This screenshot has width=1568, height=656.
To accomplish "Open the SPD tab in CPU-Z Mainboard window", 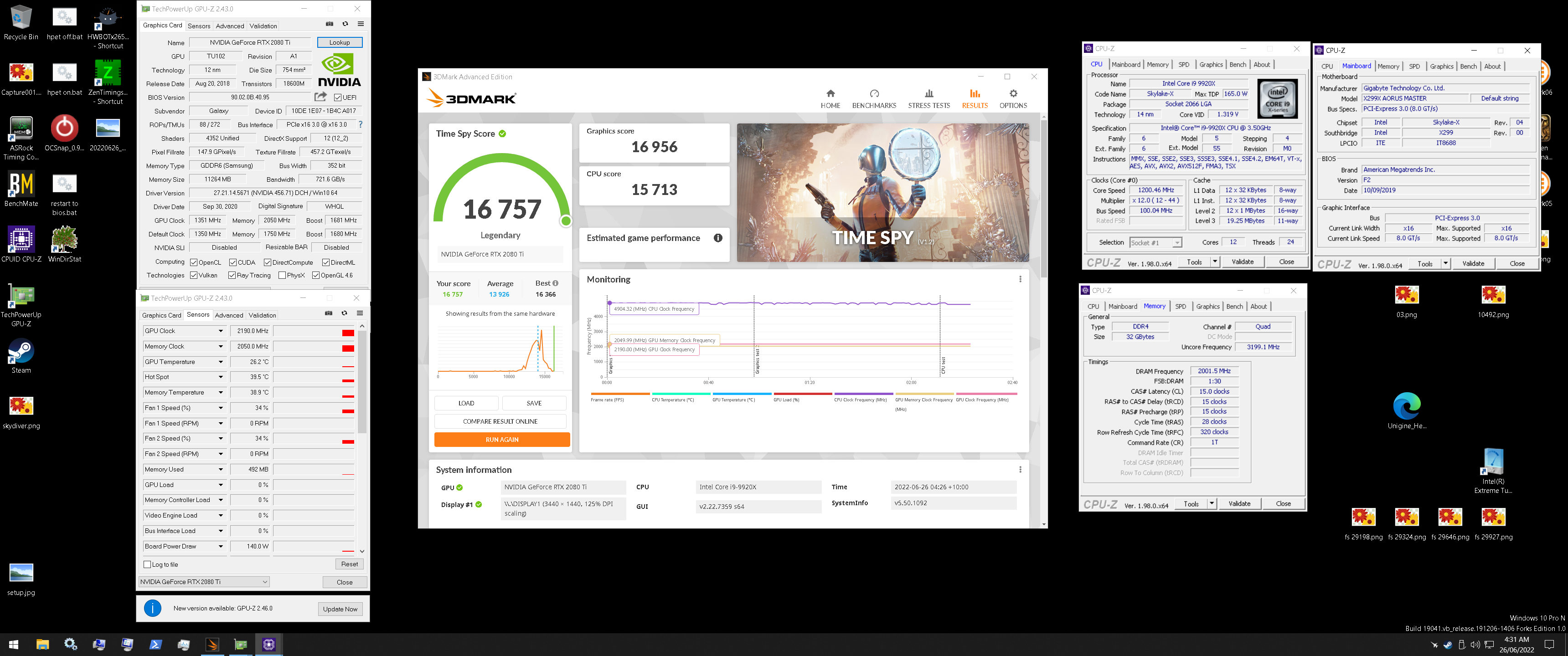I will [x=1414, y=67].
